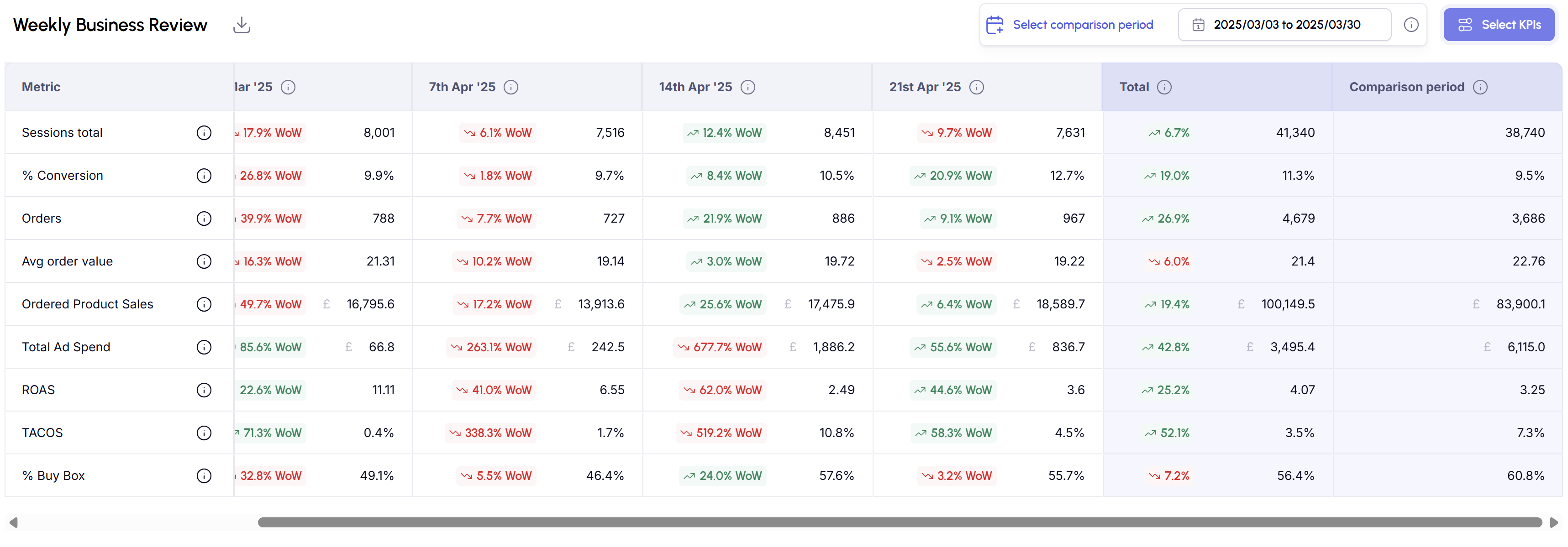Viewport: 1568px width, 547px height.
Task: Open the Select KPIs button
Action: 1498,25
